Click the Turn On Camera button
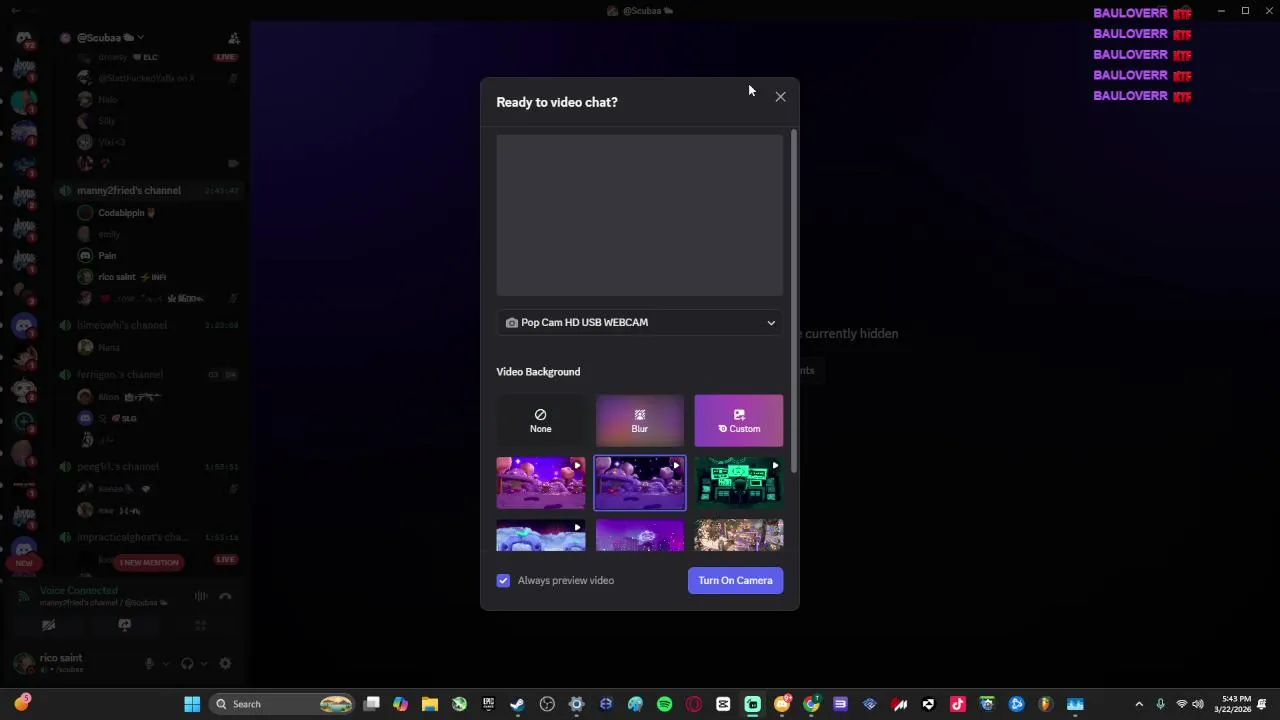 (735, 580)
